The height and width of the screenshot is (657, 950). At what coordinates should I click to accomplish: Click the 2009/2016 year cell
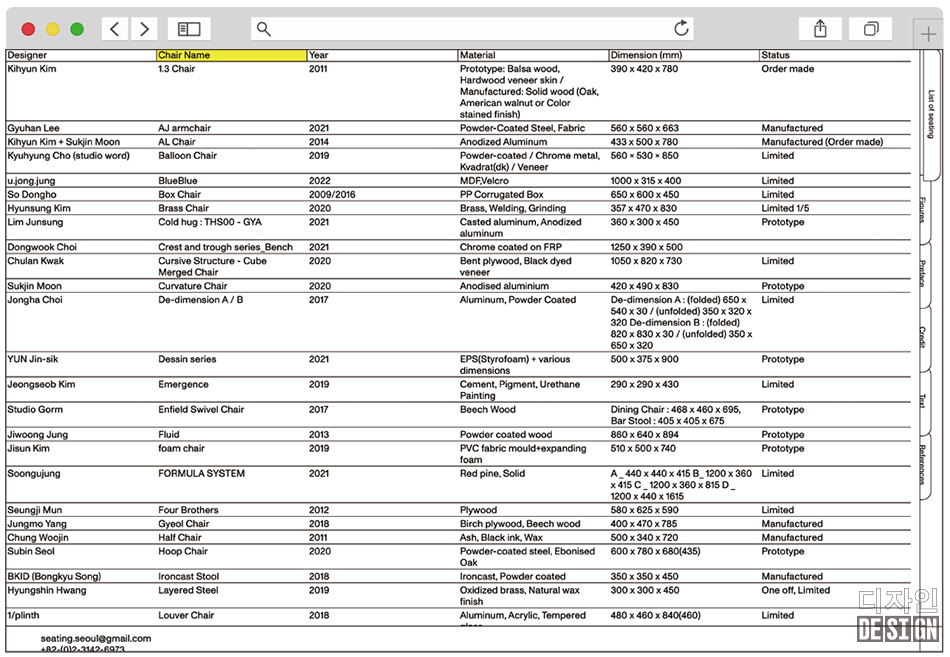coord(332,195)
